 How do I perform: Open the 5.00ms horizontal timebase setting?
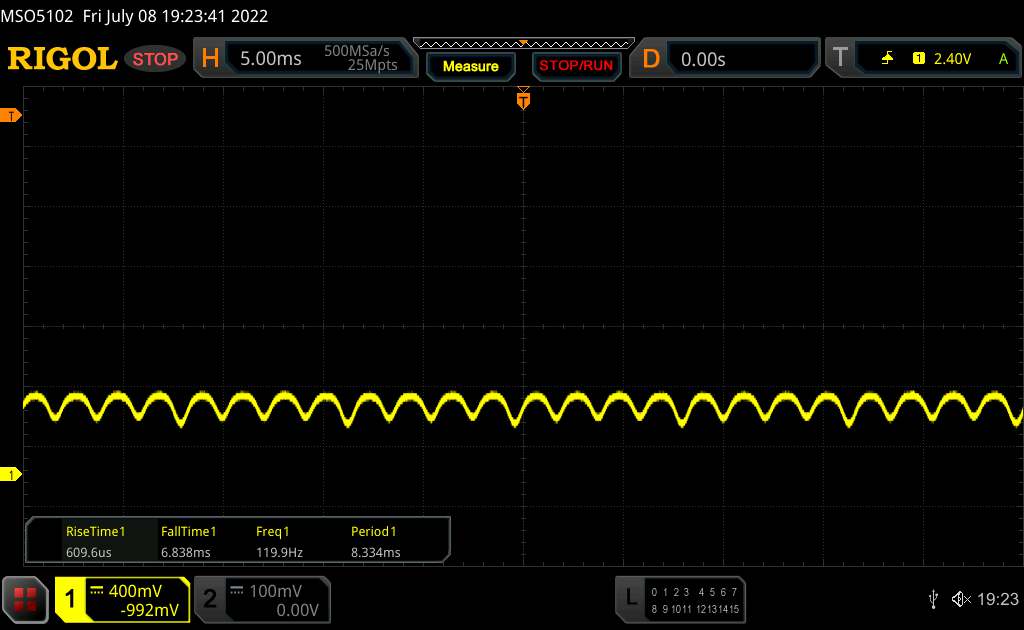pyautogui.click(x=270, y=59)
